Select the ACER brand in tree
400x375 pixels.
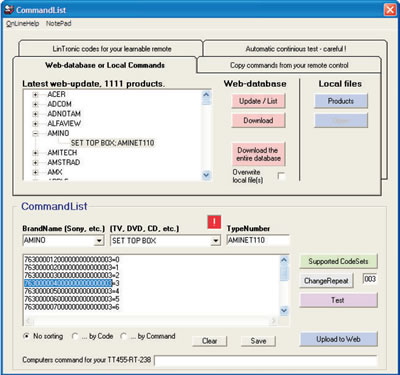(56, 94)
